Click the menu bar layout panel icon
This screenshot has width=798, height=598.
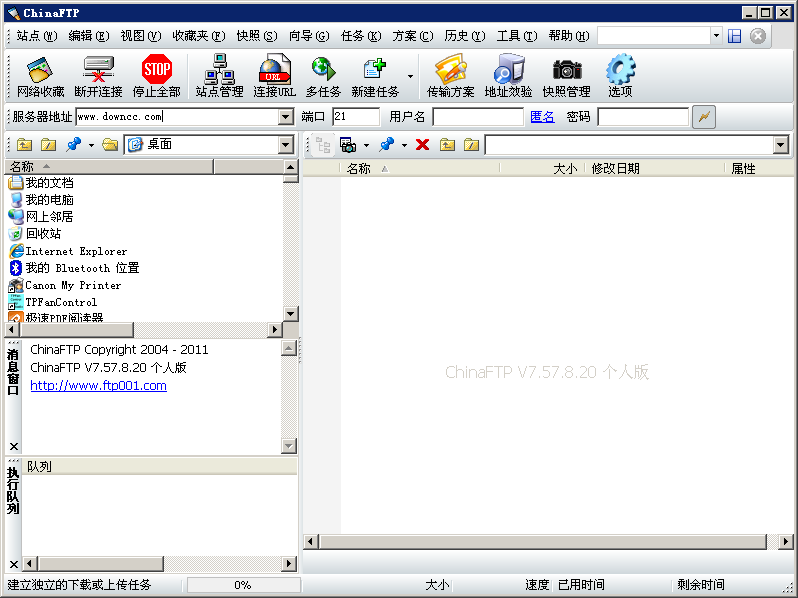coord(734,36)
